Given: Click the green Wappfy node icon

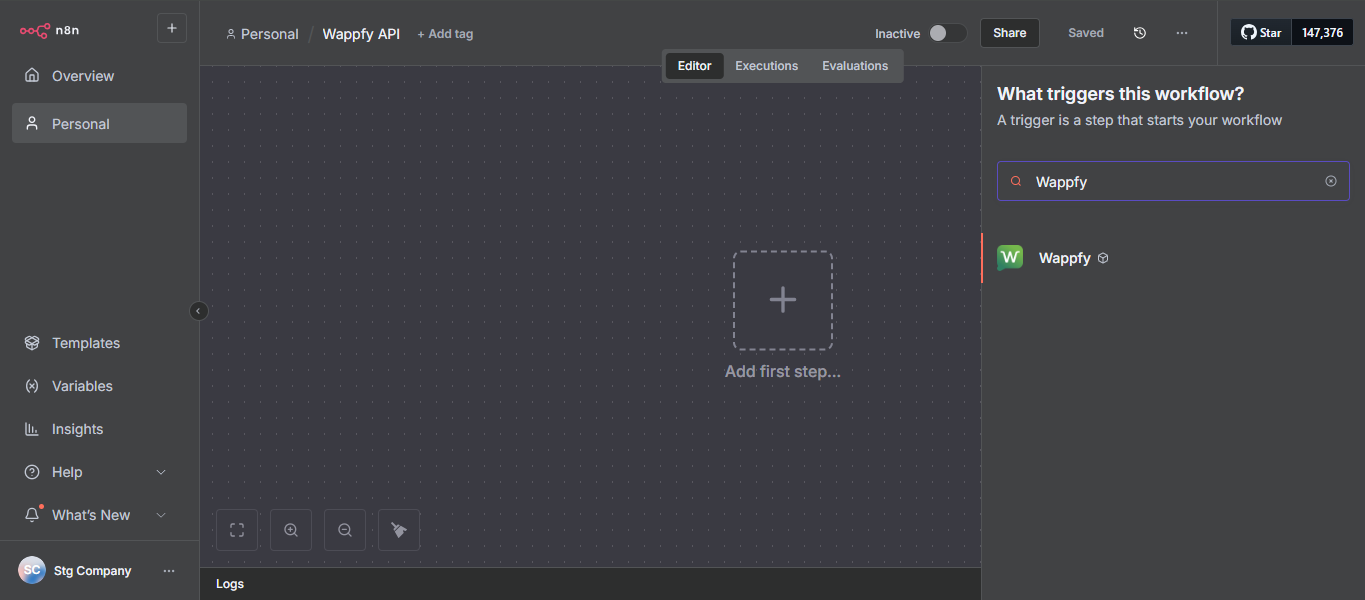Looking at the screenshot, I should click(1010, 258).
